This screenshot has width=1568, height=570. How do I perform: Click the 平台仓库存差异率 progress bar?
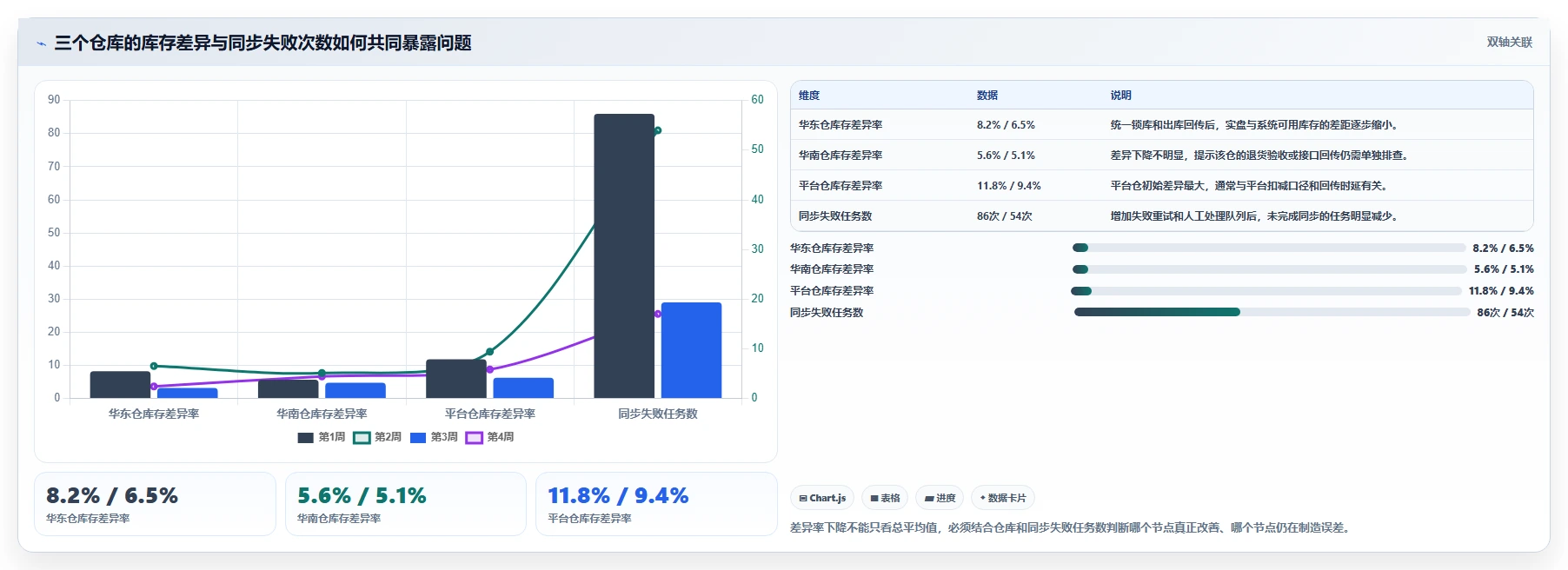(1266, 291)
